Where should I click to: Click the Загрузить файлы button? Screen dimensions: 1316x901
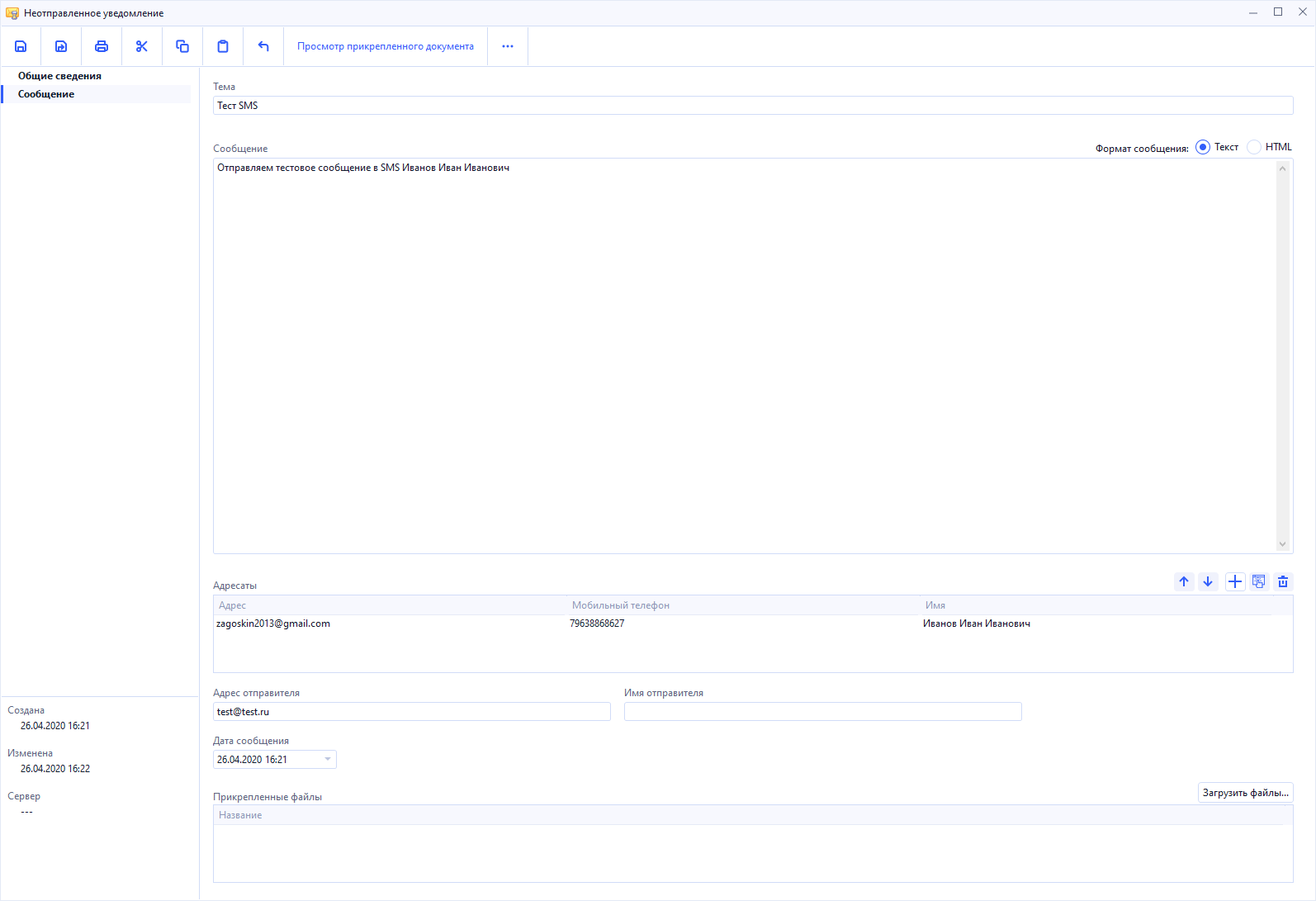1245,793
